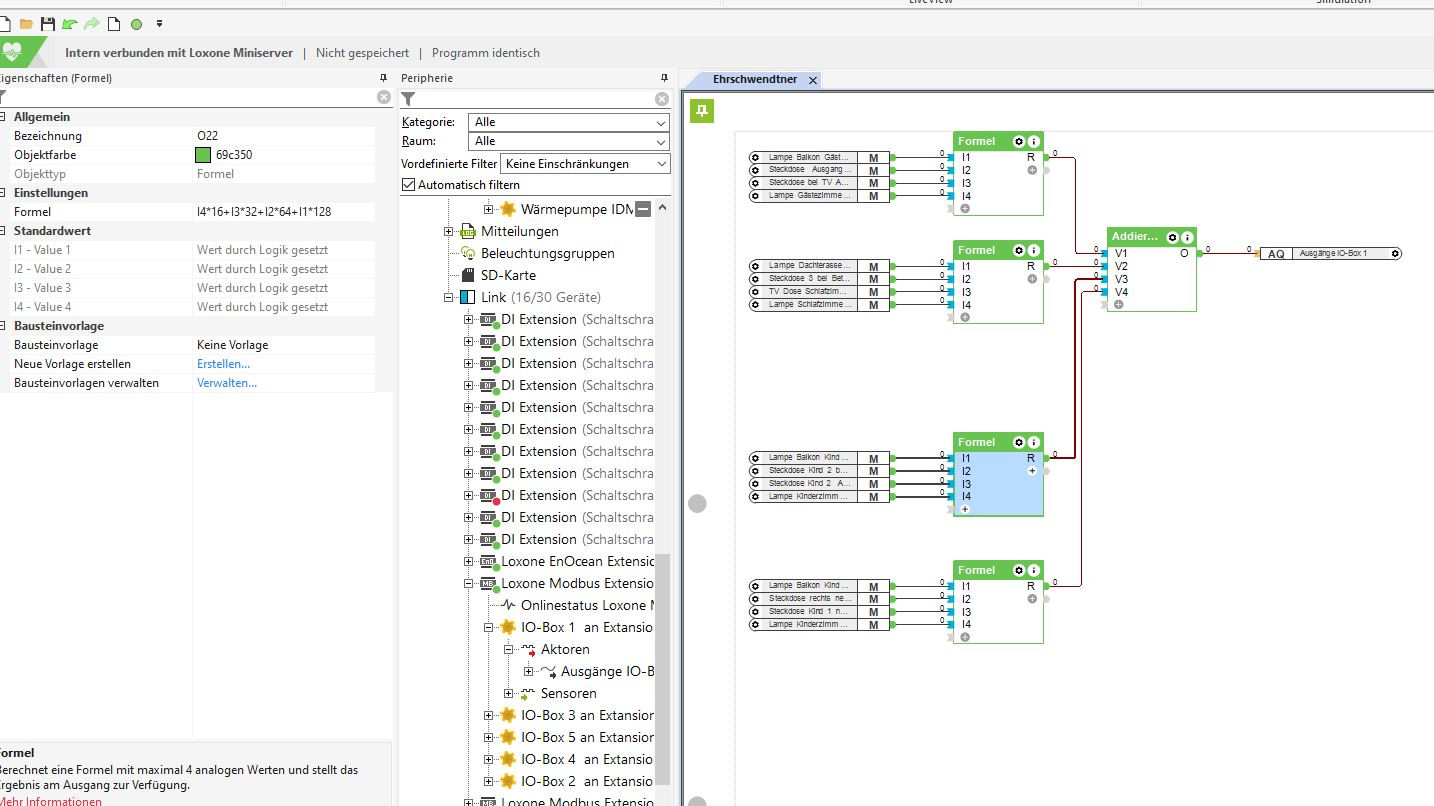Toggle the Automatisch filtern checkbox
This screenshot has width=1434, height=806.
tap(408, 184)
